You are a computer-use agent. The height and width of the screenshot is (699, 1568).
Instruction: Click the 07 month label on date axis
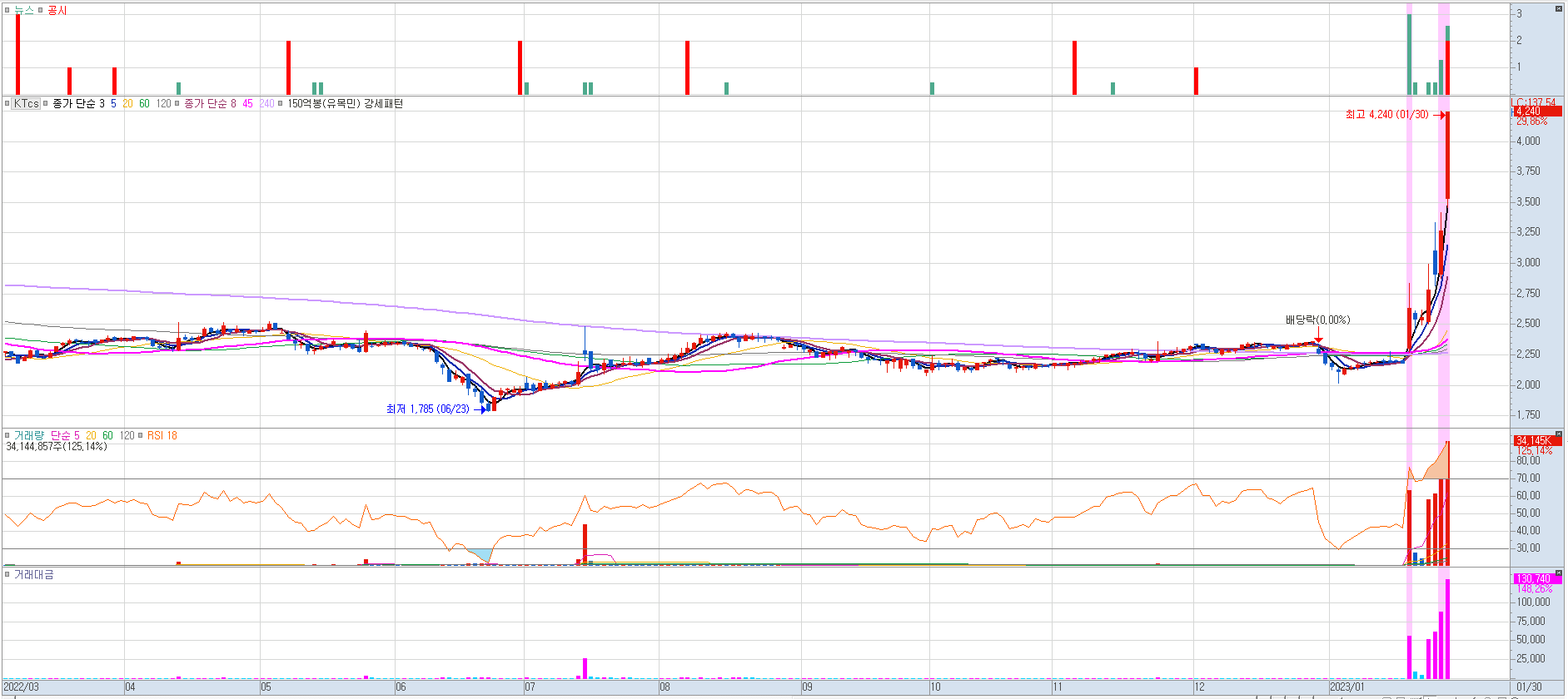530,687
